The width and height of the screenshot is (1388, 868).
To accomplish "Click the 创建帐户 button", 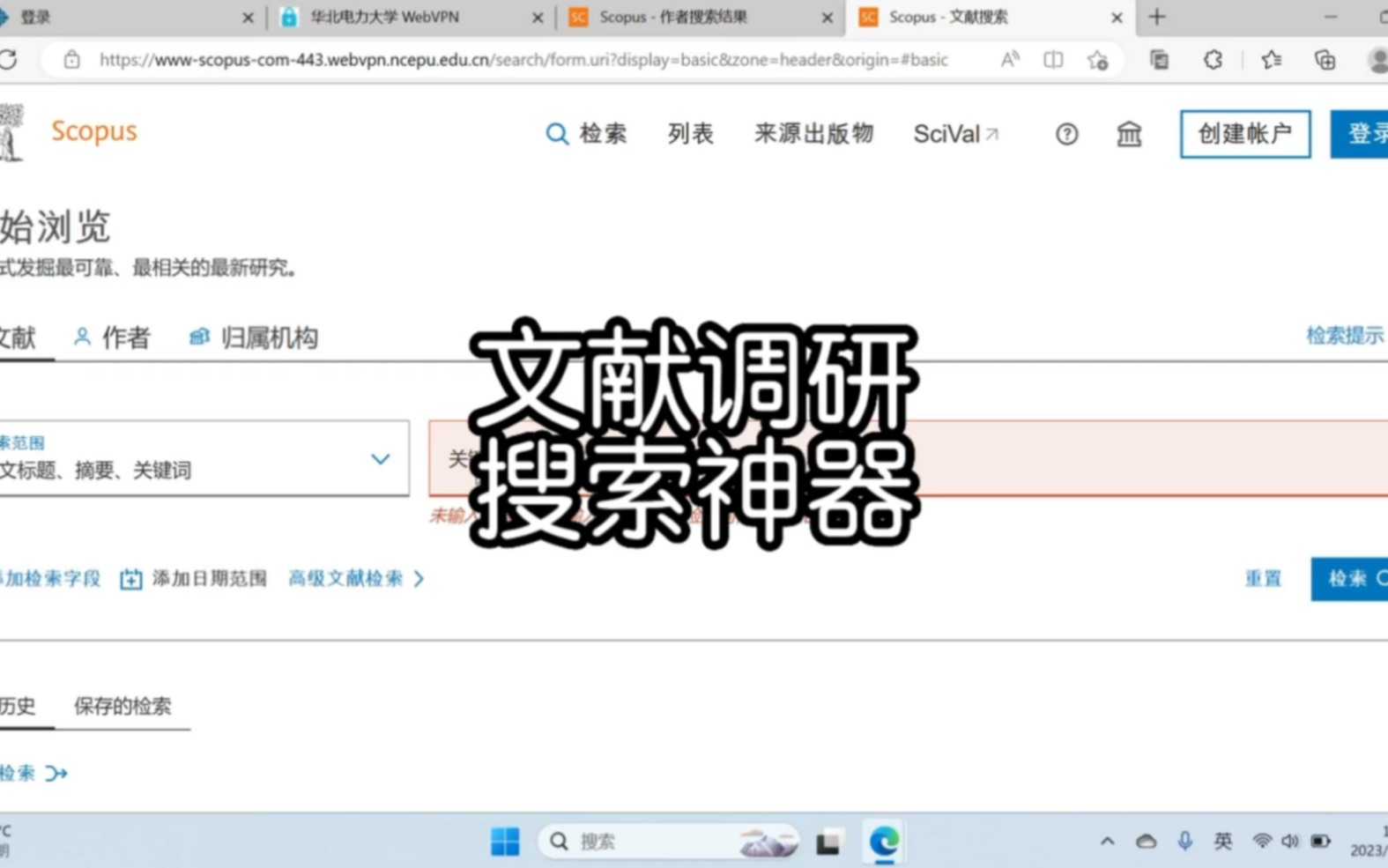I will [1245, 134].
